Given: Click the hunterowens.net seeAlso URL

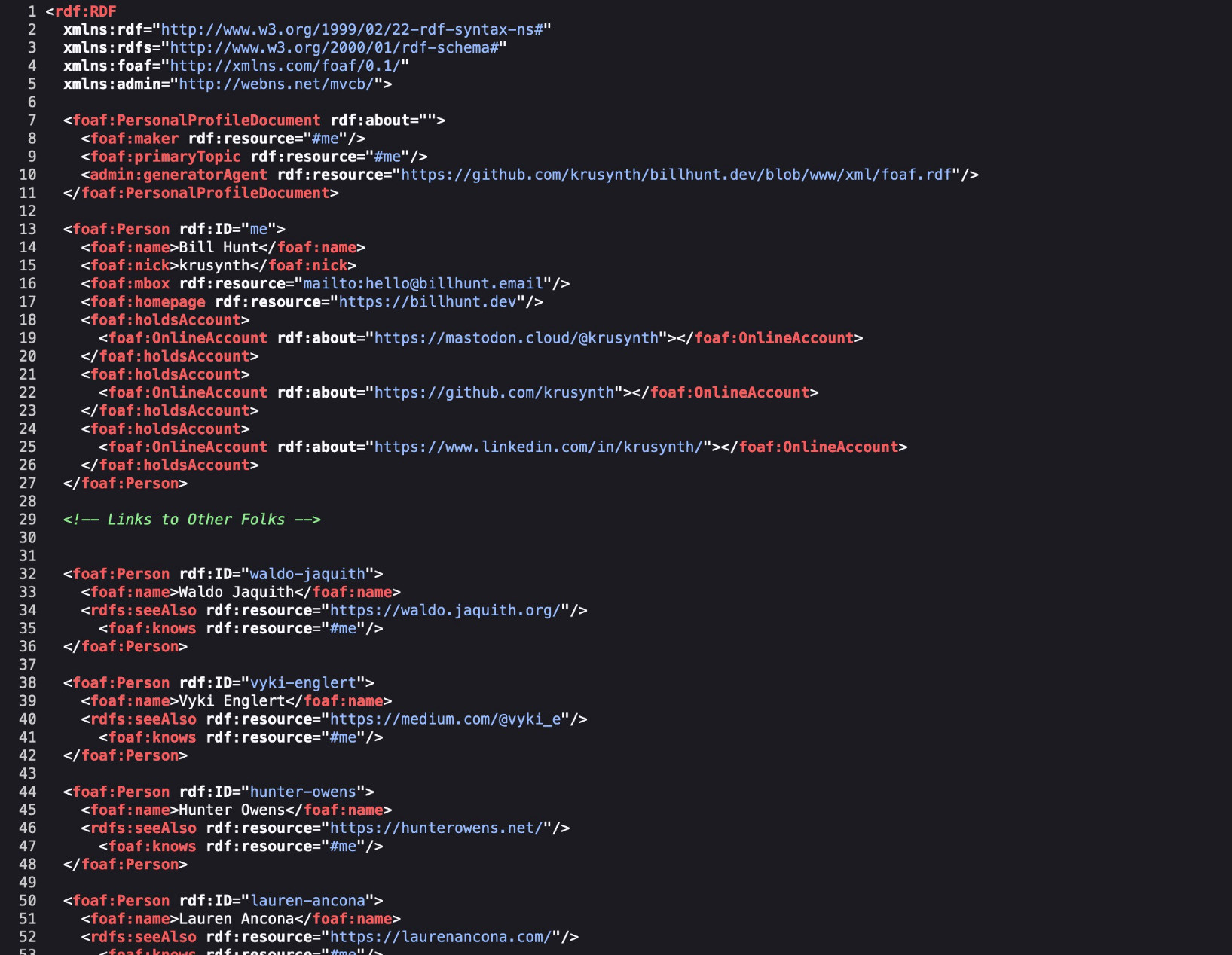Looking at the screenshot, I should (x=436, y=828).
